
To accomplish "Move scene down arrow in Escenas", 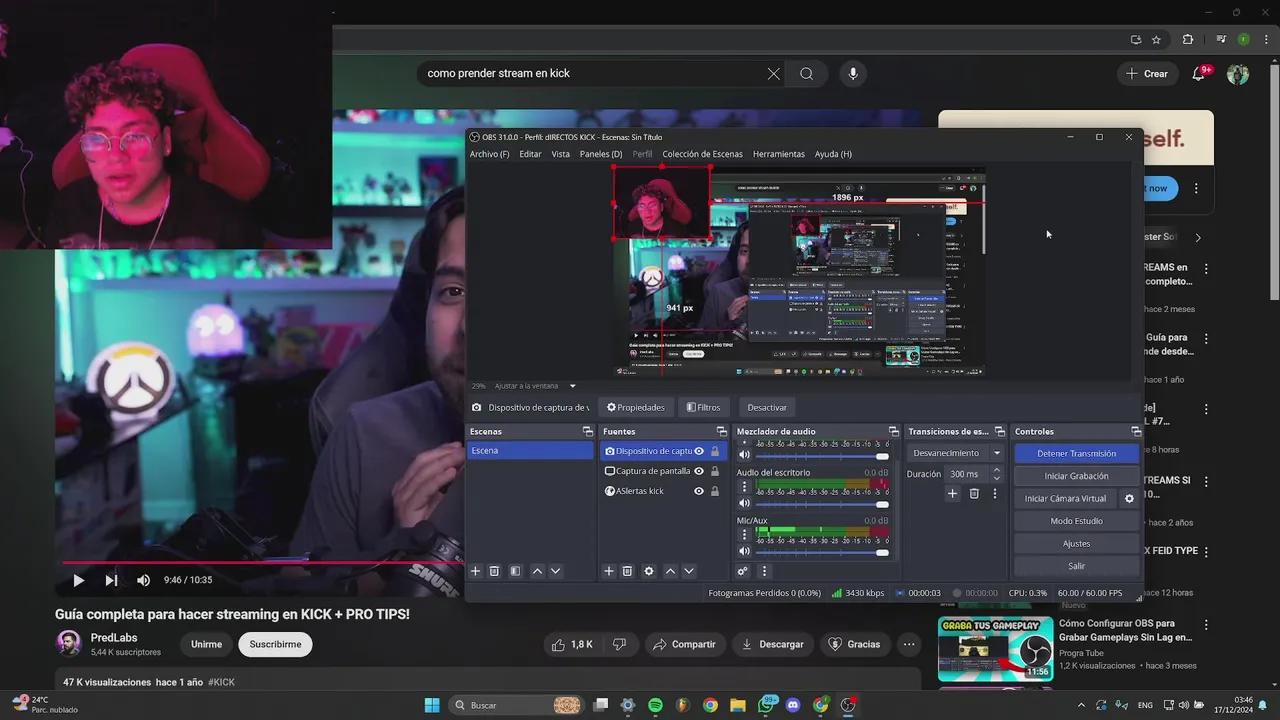I will (556, 571).
